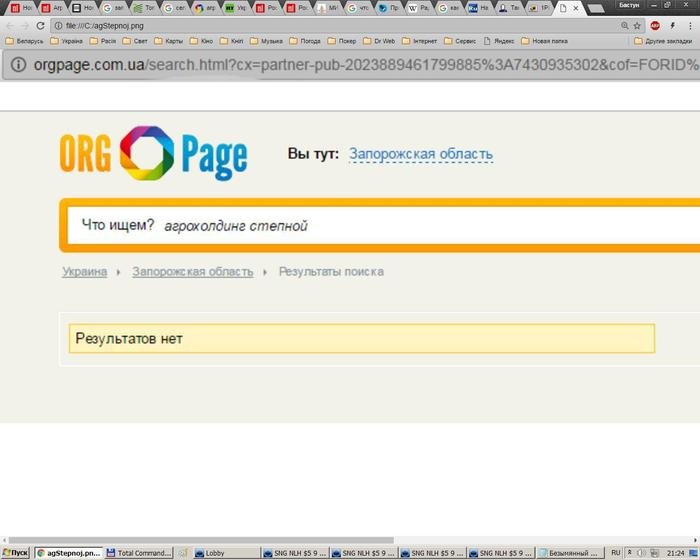Image resolution: width=700 pixels, height=560 pixels.
Task: Open the Chrome three-dot menu
Action: coord(691,25)
